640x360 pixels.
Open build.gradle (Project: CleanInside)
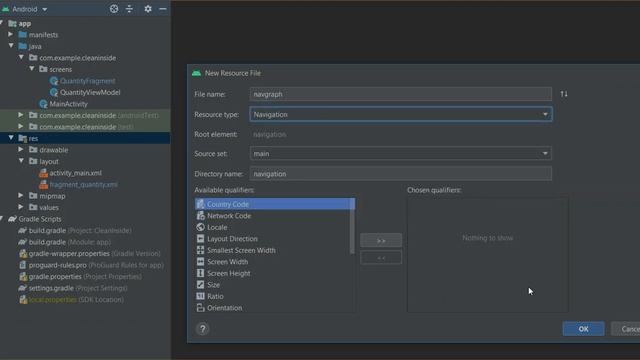click(80, 231)
